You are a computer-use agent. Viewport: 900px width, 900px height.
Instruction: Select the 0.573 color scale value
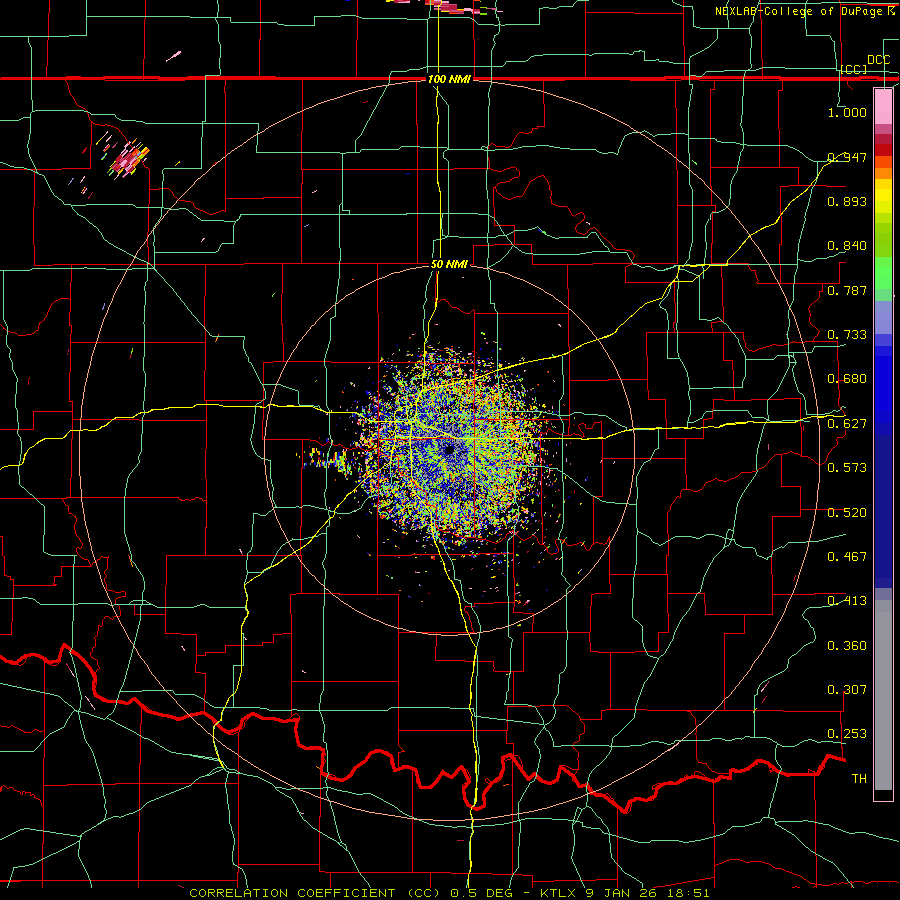[x=847, y=468]
